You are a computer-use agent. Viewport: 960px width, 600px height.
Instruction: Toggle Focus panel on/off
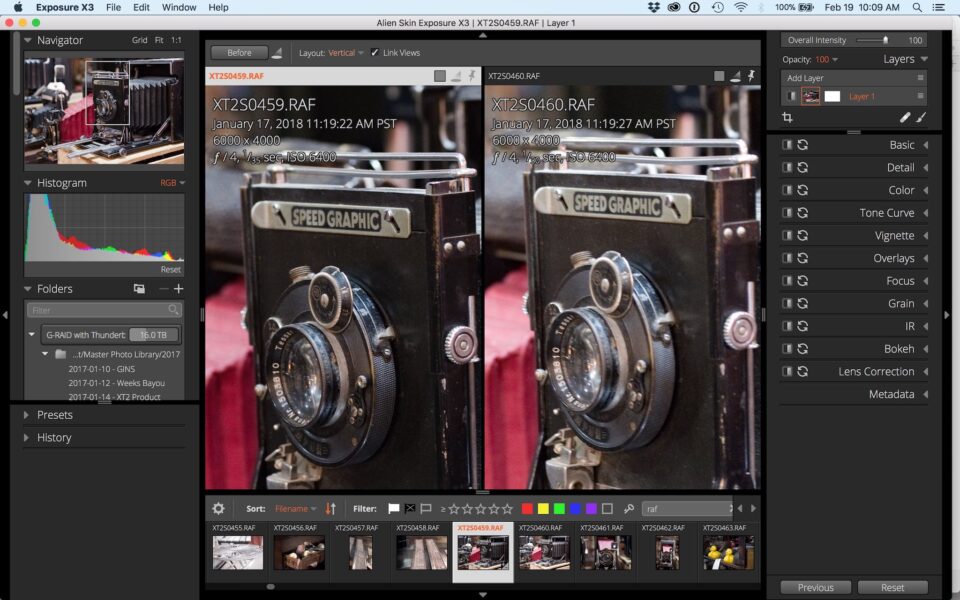click(x=787, y=280)
